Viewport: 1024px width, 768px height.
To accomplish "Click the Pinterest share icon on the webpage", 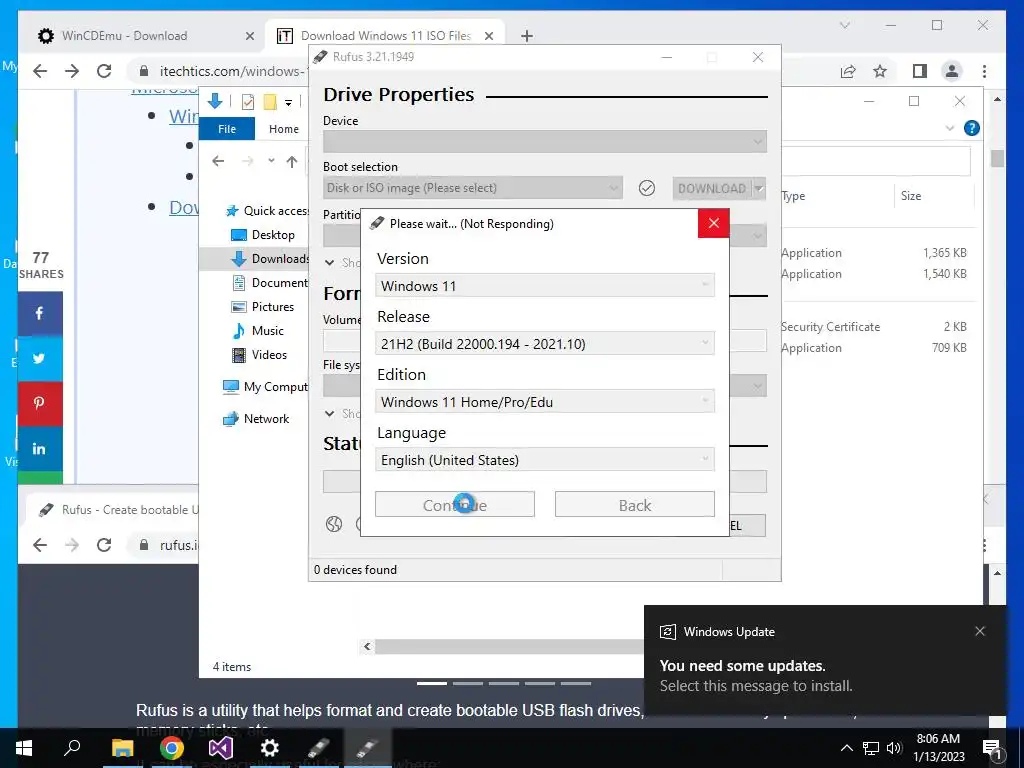I will [x=40, y=403].
